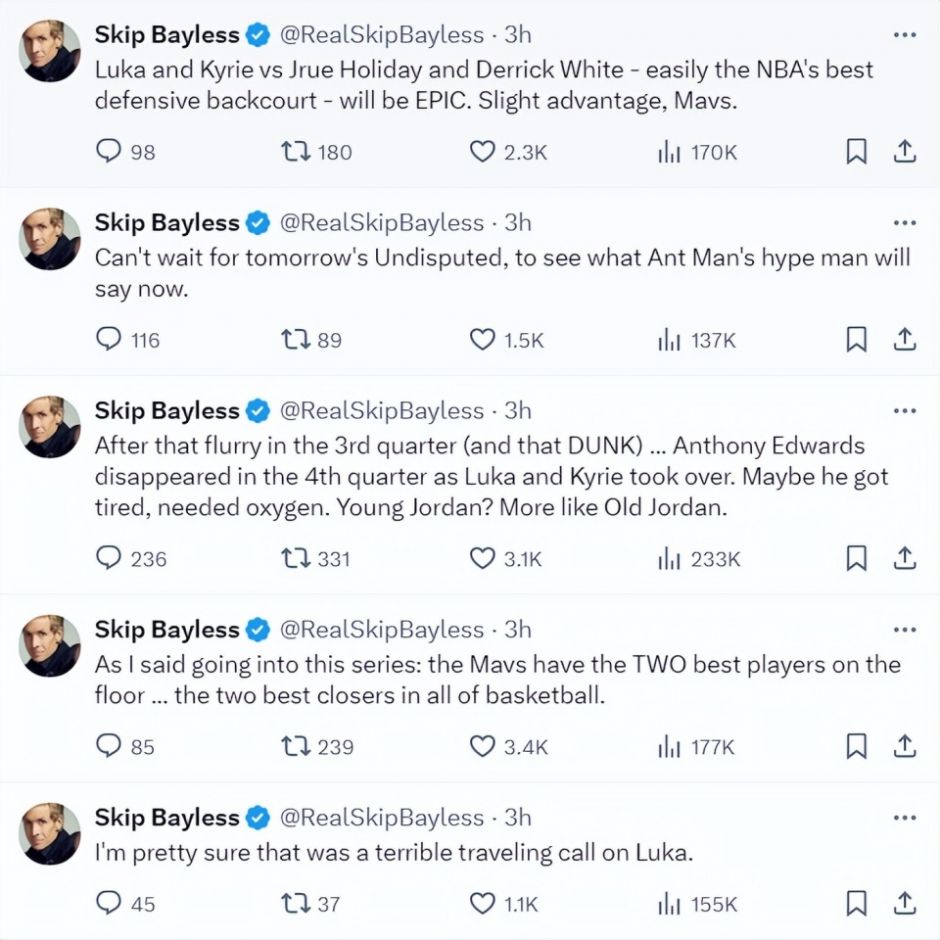Click Skip Bayless avatar on the Undisputed tweet
Screen dimensions: 940x940
point(51,239)
